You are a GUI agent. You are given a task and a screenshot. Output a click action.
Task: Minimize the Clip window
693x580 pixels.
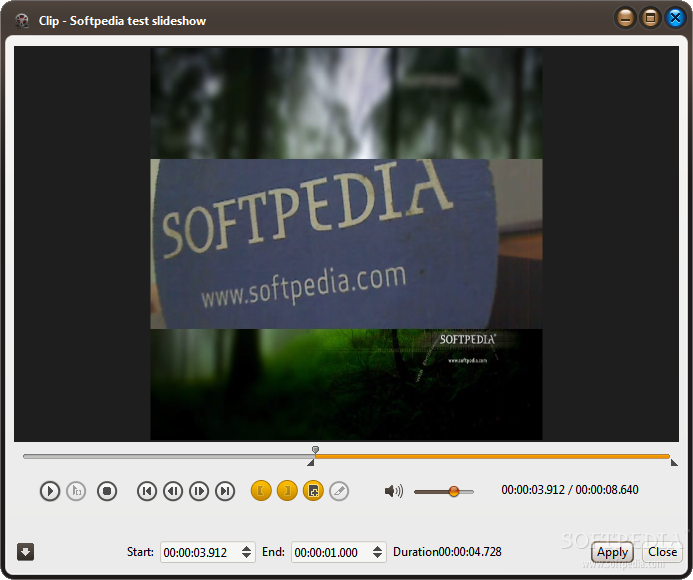(x=625, y=18)
